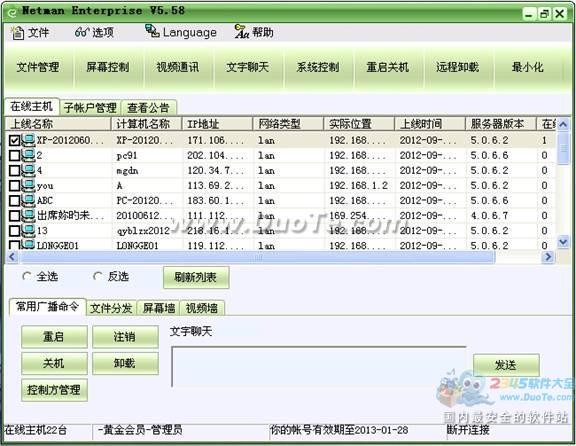The width and height of the screenshot is (576, 446).
Task: Click the 192.168.1.2 location cell
Action: point(359,186)
